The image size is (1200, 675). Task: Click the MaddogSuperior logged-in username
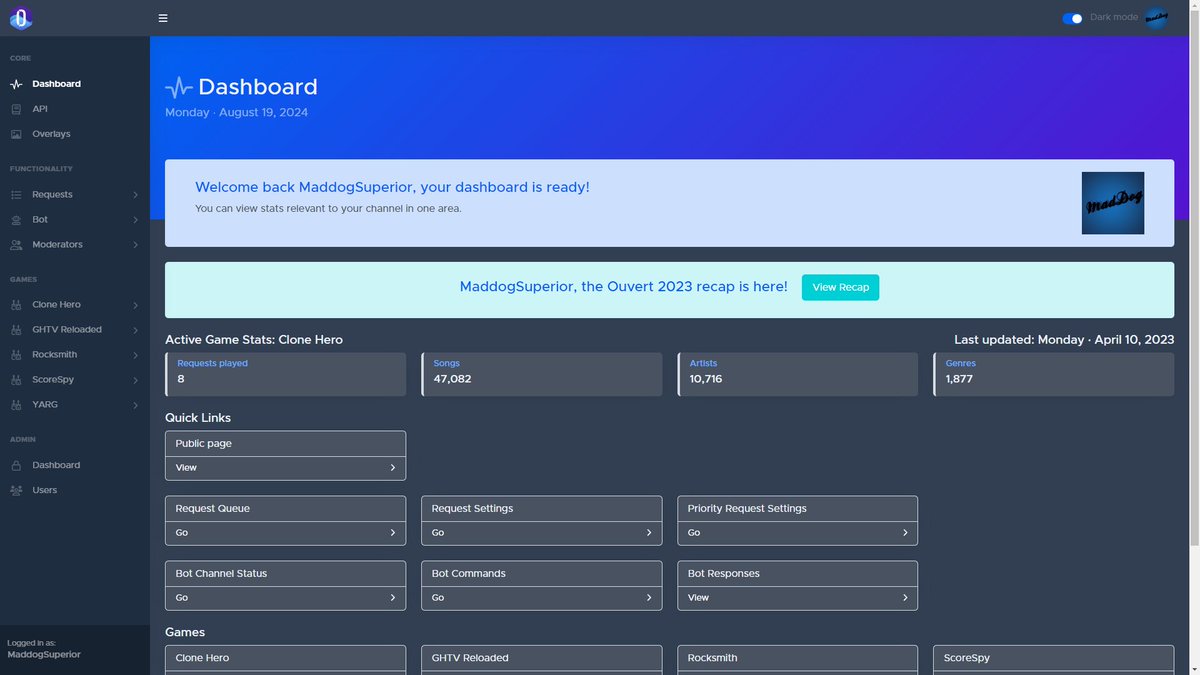44,654
